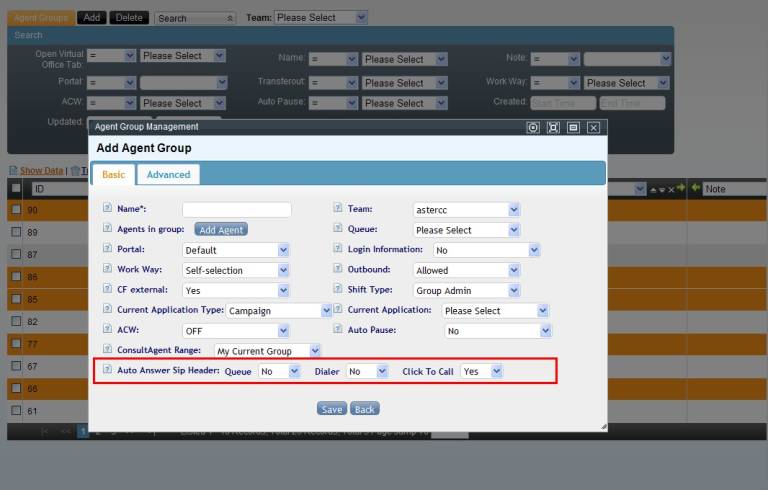Click help icon beside ACW label
768x490 pixels.
(107, 329)
